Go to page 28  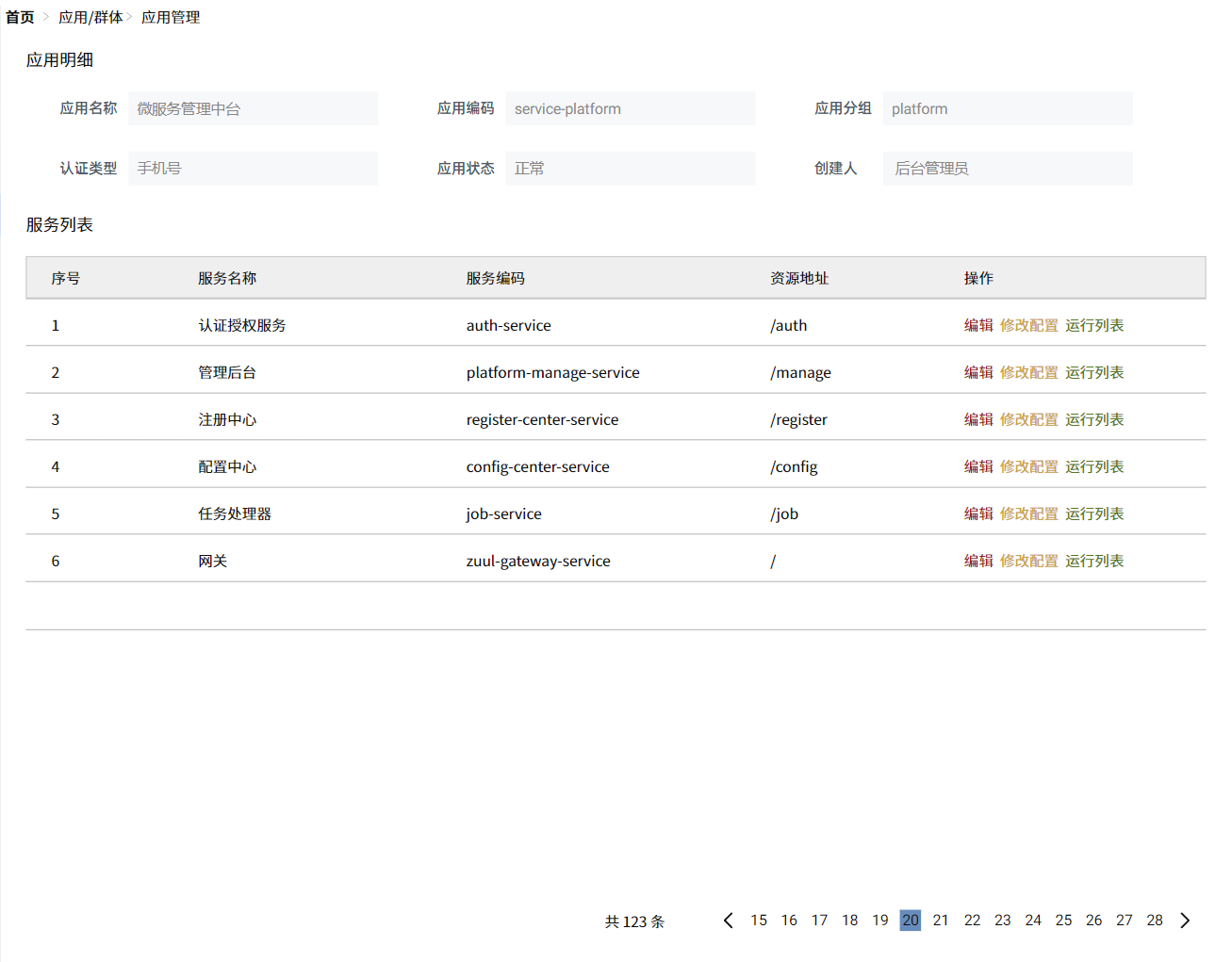pyautogui.click(x=1154, y=921)
